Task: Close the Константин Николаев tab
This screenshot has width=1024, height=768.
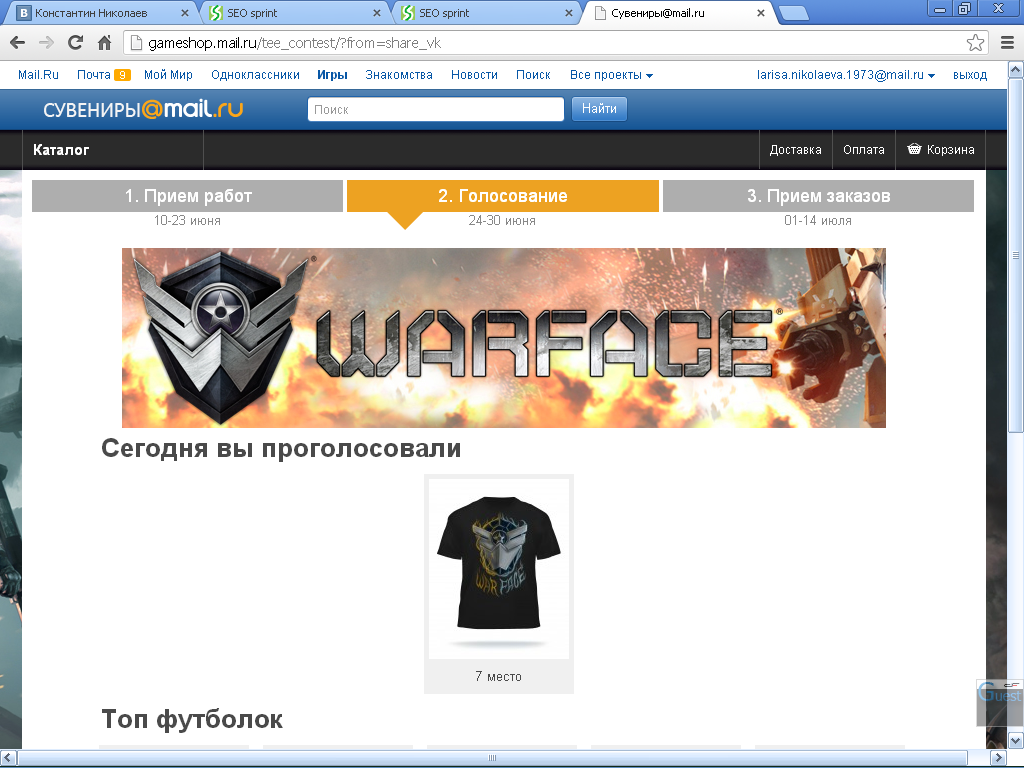Action: click(x=185, y=13)
